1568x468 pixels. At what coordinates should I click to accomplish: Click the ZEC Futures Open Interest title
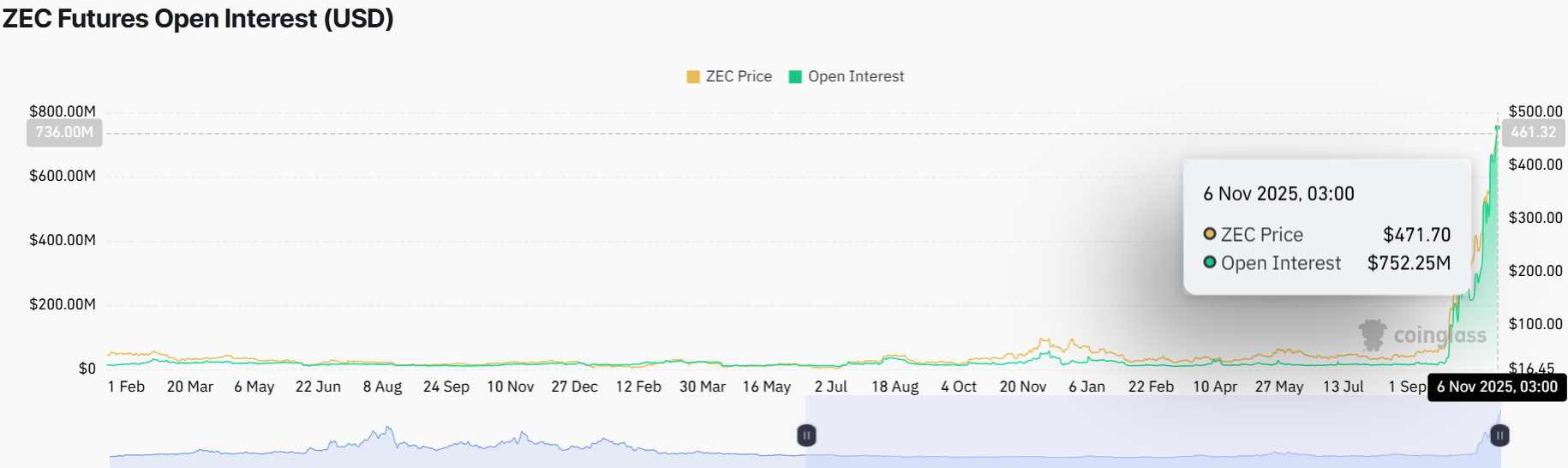coord(198,19)
